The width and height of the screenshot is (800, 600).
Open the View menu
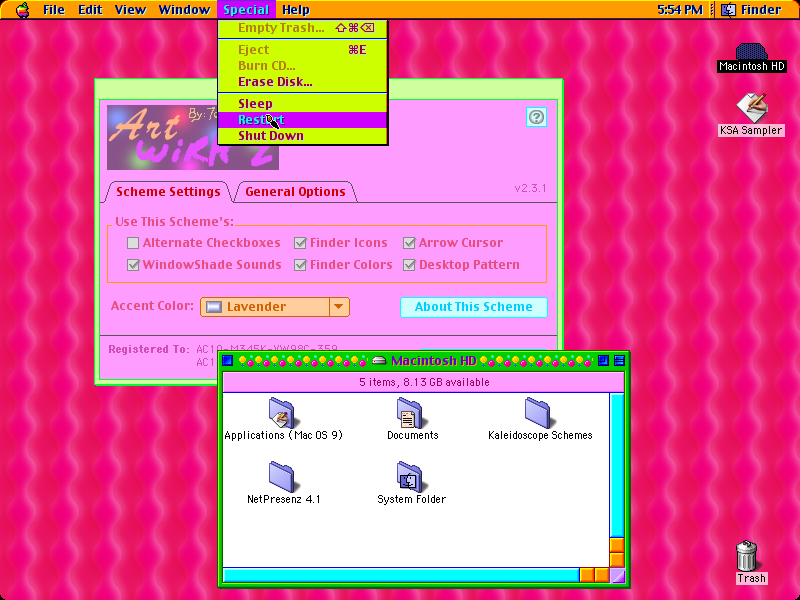(x=130, y=10)
